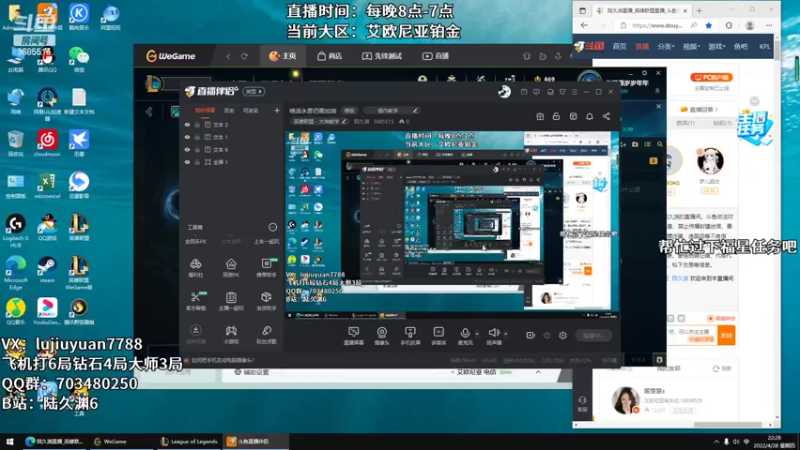Open the 视频 dropdown on Douyu

(691, 46)
